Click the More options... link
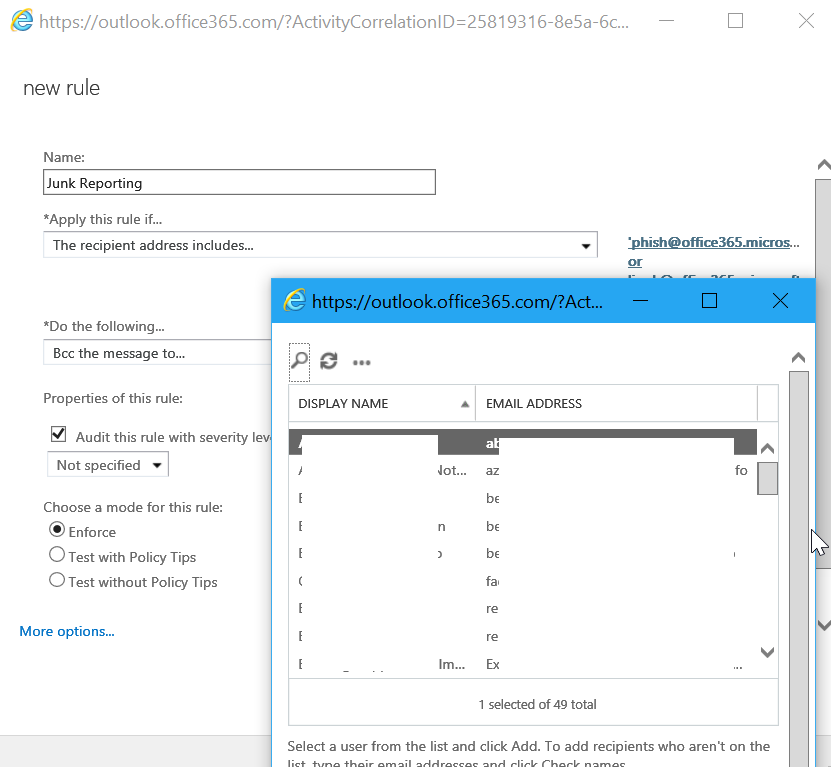This screenshot has width=831, height=767. point(67,631)
